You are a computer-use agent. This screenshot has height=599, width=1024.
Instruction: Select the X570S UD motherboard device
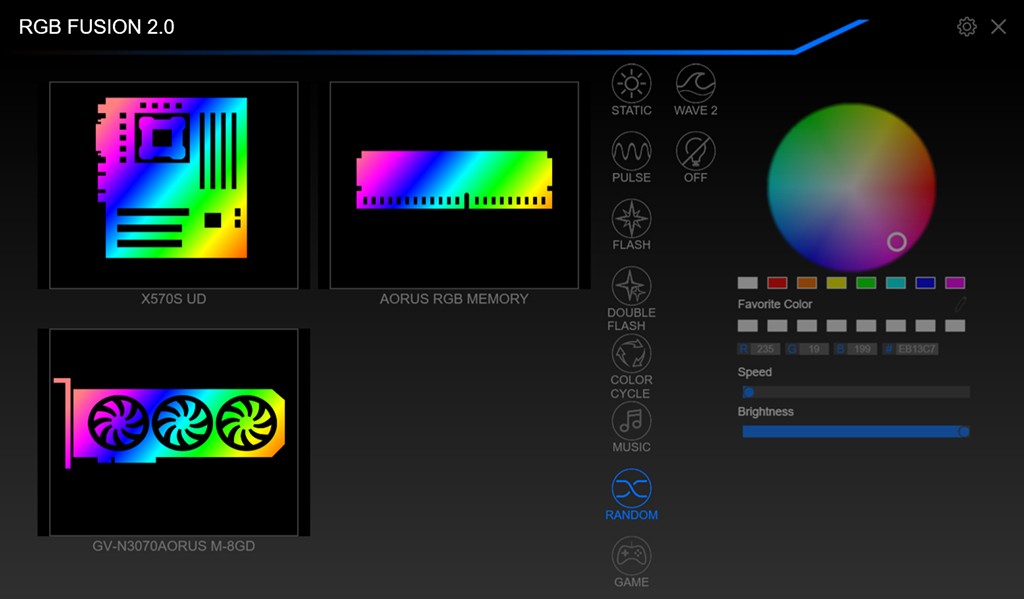point(174,185)
